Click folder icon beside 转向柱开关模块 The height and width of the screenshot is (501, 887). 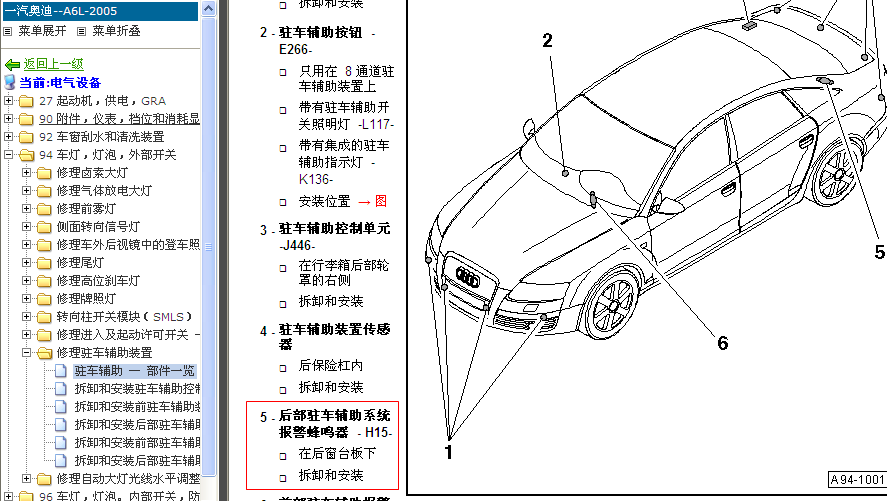tap(44, 317)
